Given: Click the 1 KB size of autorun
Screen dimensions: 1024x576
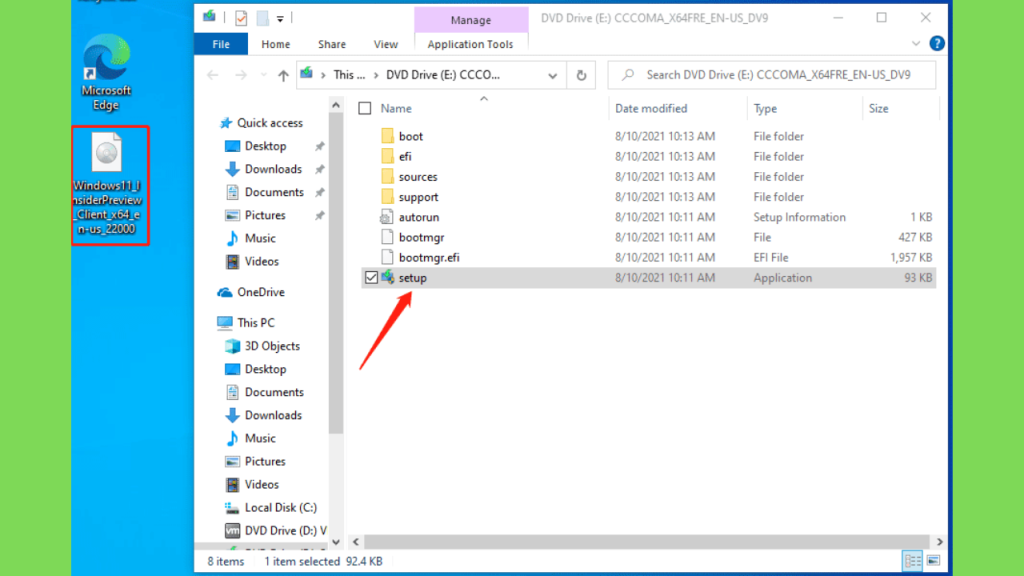Looking at the screenshot, I should point(921,217).
